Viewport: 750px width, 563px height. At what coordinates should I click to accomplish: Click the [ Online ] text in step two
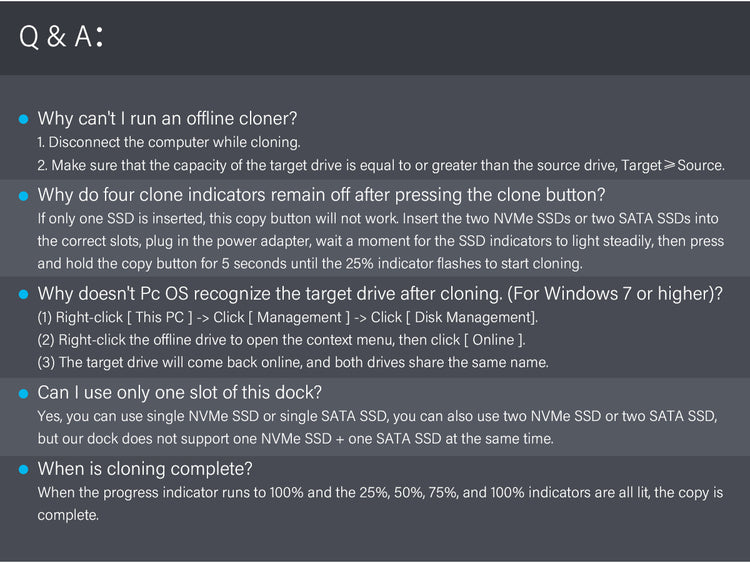pyautogui.click(x=494, y=340)
